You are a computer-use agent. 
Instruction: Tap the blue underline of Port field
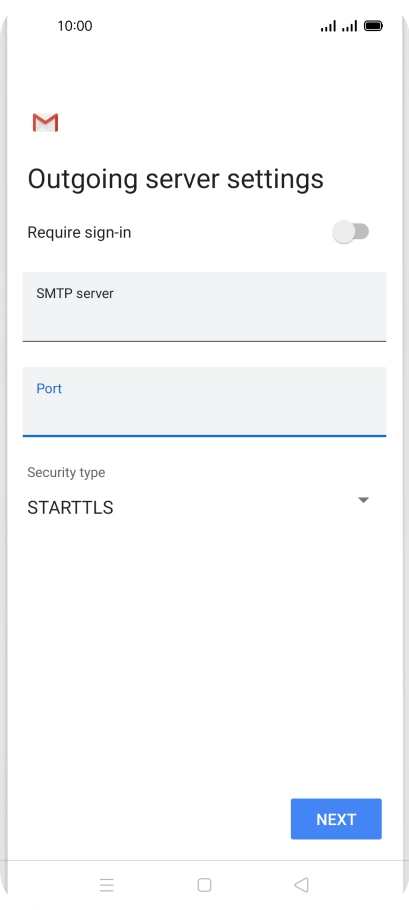204,435
